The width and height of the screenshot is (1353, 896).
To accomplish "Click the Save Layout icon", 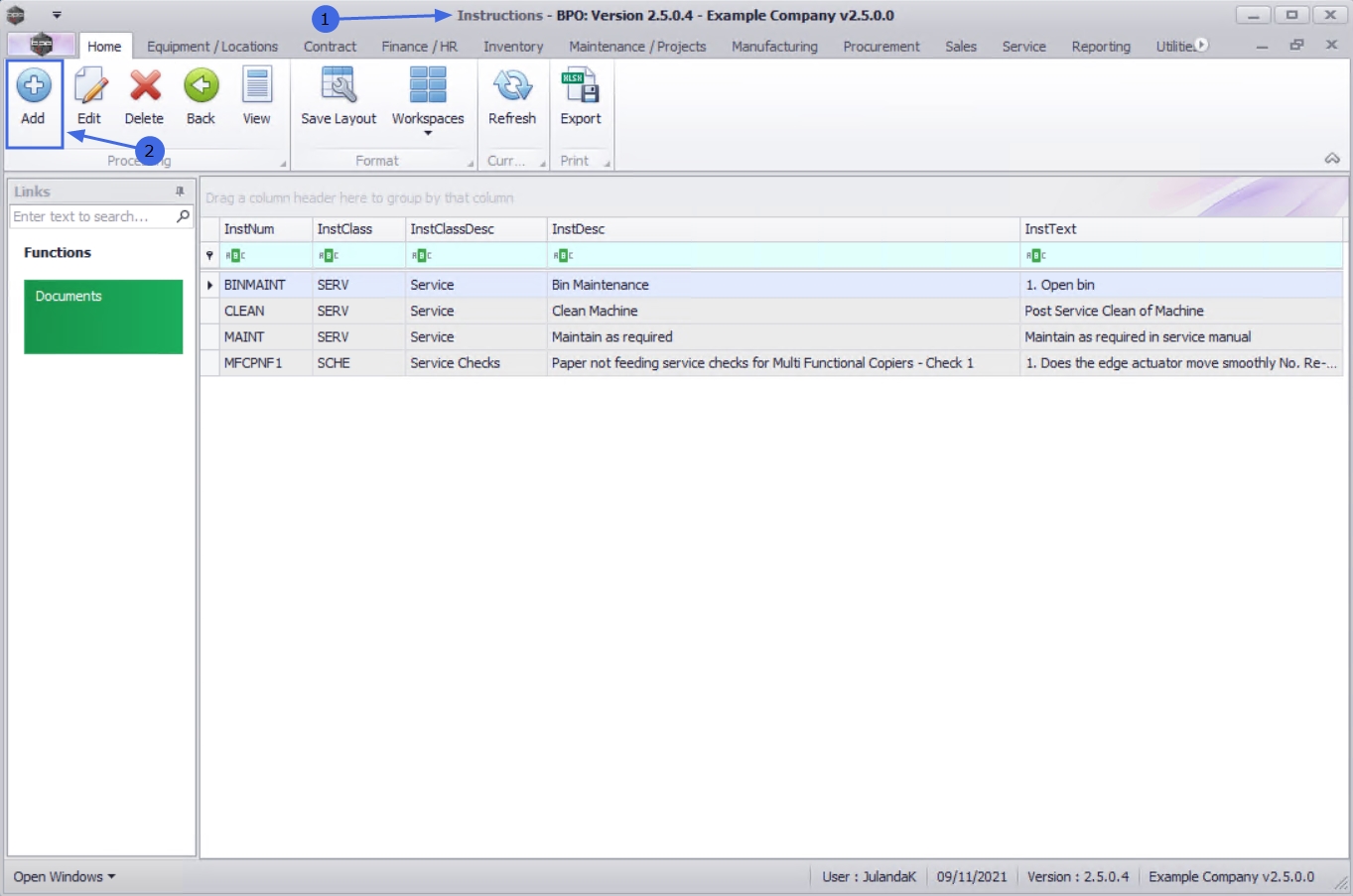I will click(x=338, y=86).
